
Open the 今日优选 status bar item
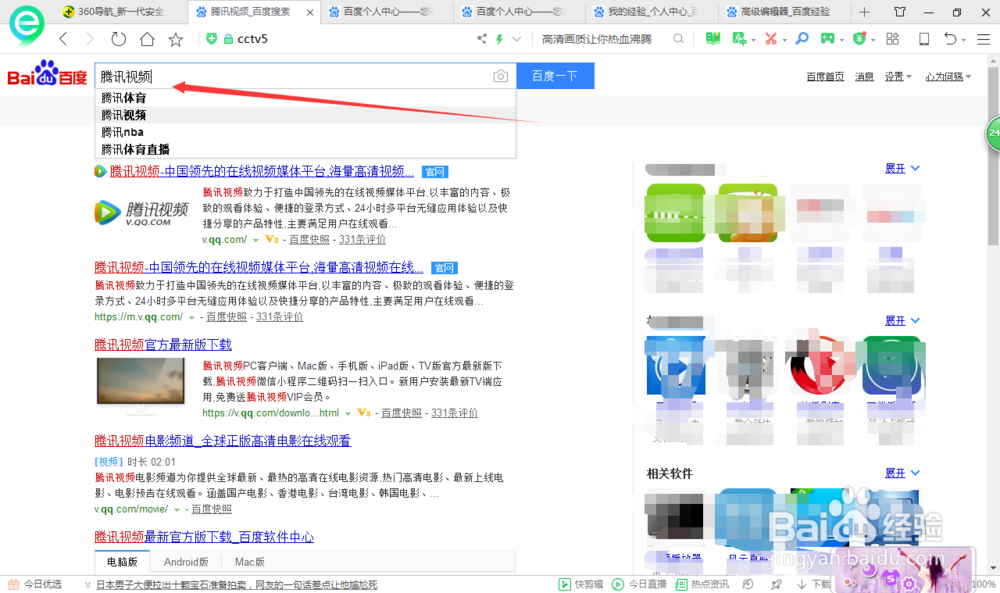35,584
